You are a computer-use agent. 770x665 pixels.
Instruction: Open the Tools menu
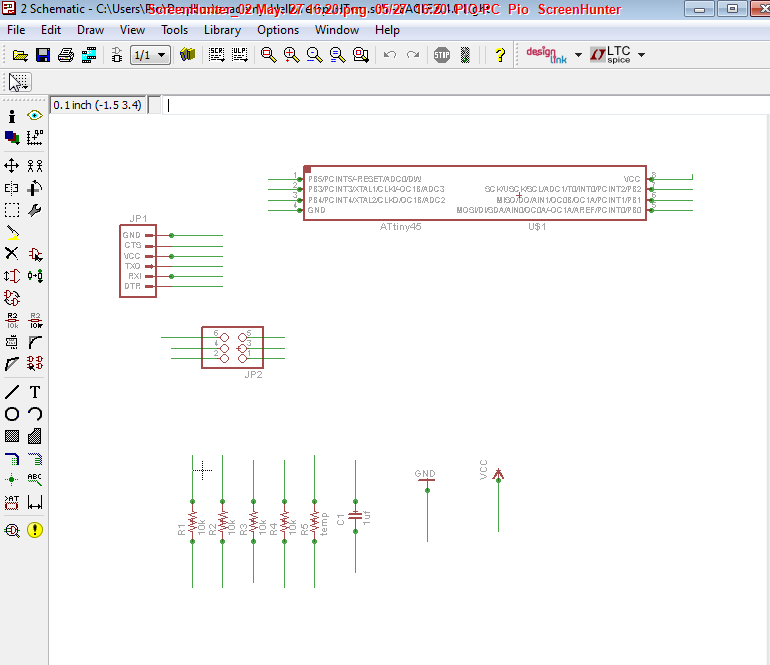pos(174,30)
